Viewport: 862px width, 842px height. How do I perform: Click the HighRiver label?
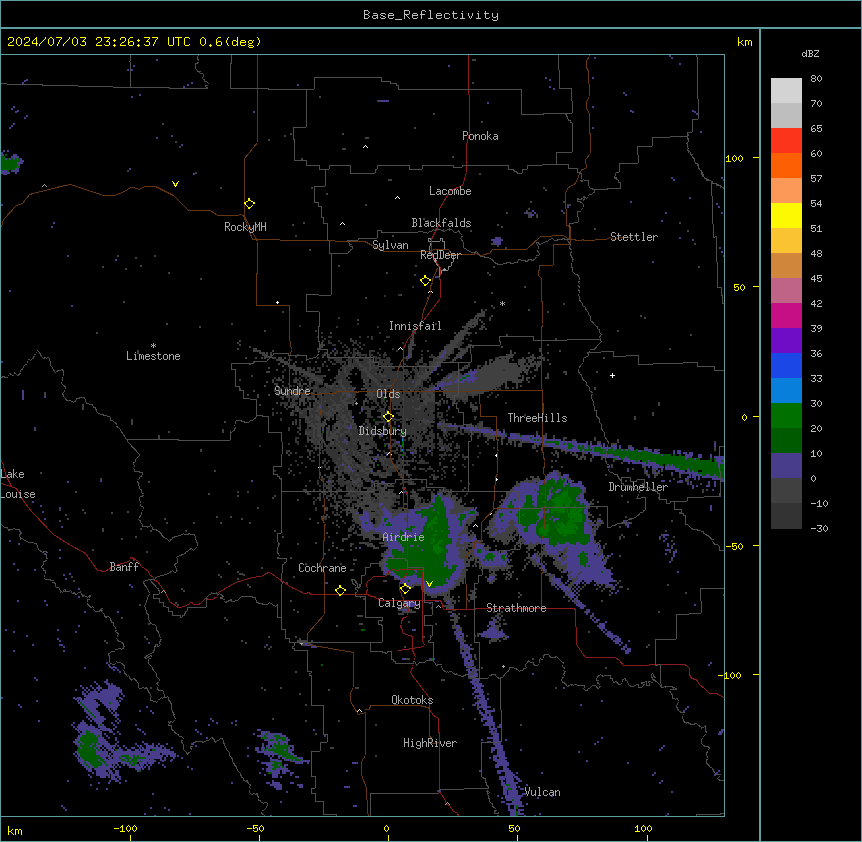430,743
